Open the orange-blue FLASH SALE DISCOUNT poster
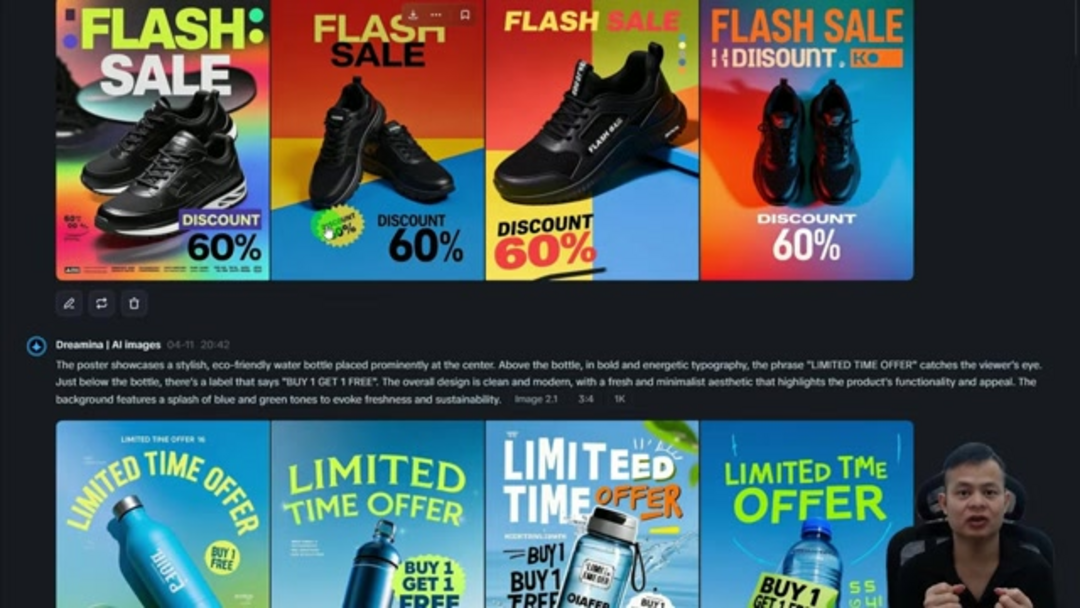 (807, 140)
